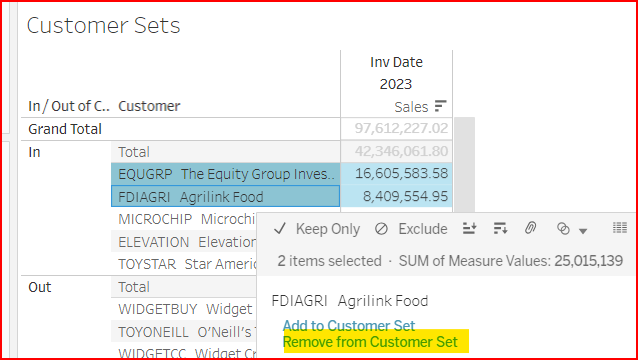638x360 pixels.
Task: Click the Exclude circle-slash icon
Action: [x=381, y=229]
